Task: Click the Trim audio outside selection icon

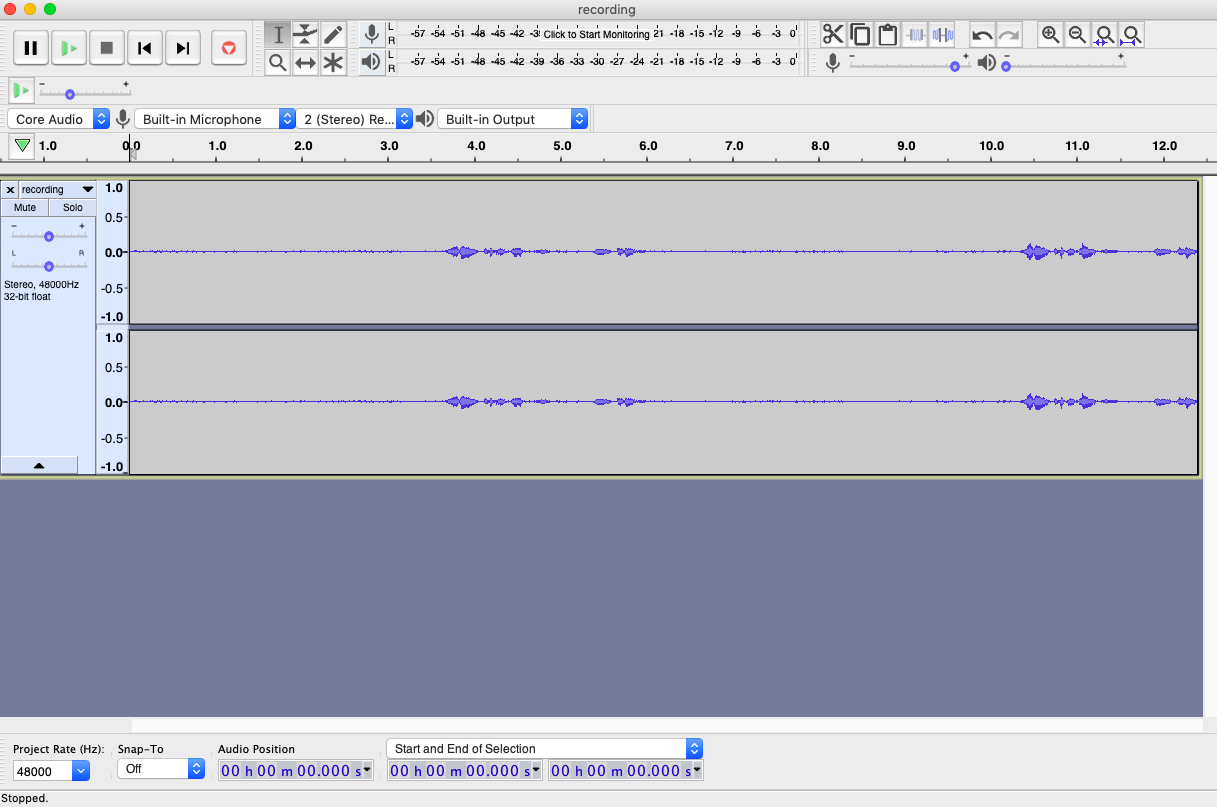Action: (914, 34)
